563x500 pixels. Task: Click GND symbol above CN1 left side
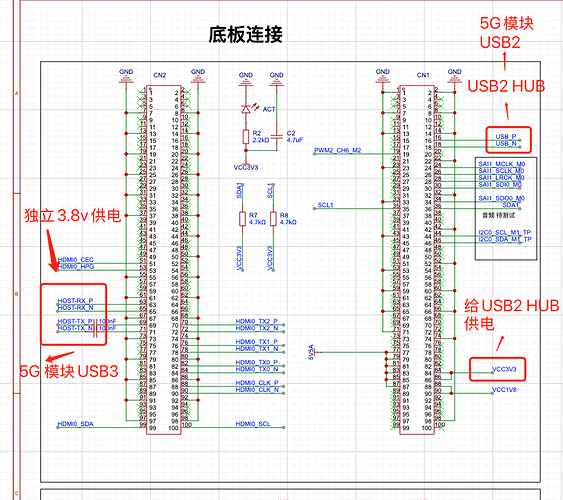pos(383,76)
